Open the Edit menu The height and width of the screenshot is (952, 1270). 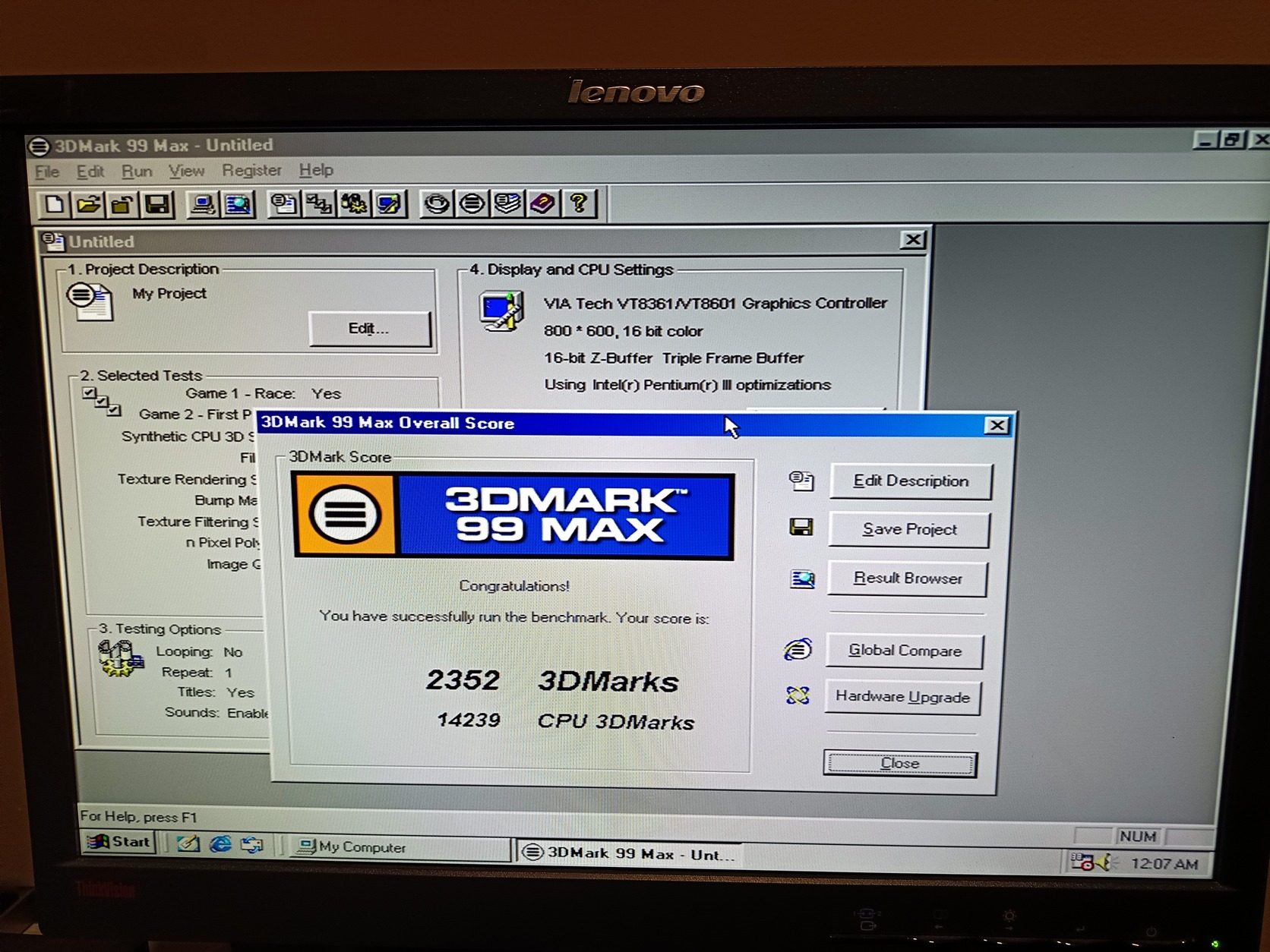(x=90, y=172)
